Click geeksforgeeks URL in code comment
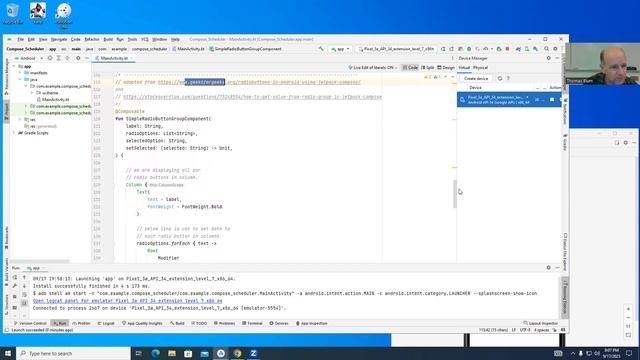640x360 pixels. tap(259, 82)
